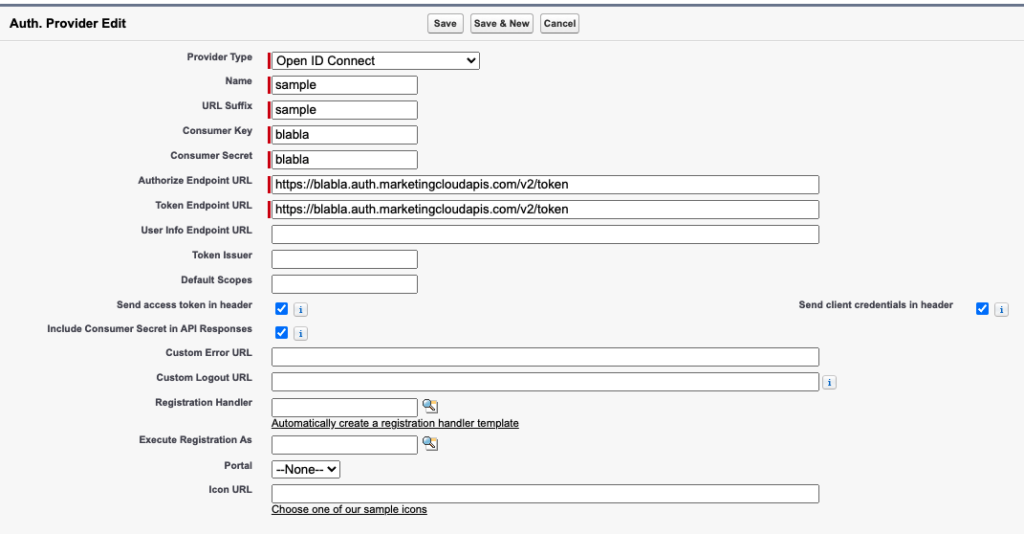Cancel the Auth. Provider edit
The image size is (1024, 534).
pyautogui.click(x=559, y=24)
